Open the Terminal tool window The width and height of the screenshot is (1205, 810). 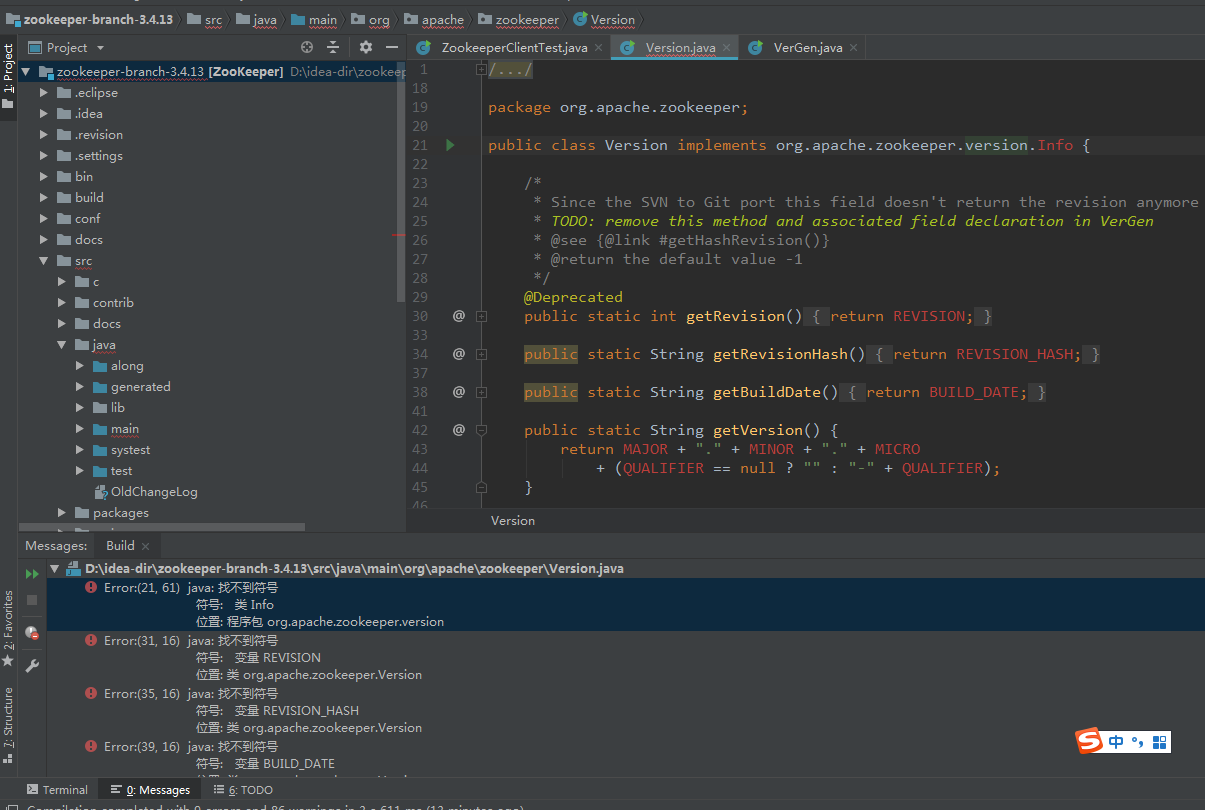(57, 790)
